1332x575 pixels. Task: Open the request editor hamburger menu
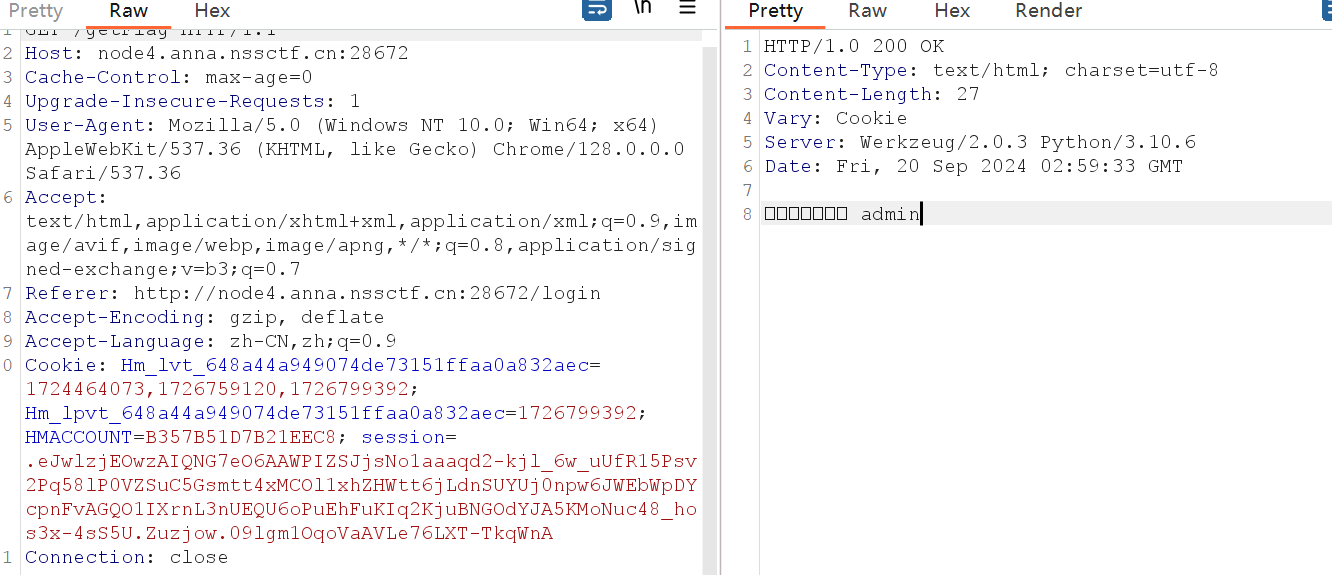[x=687, y=9]
